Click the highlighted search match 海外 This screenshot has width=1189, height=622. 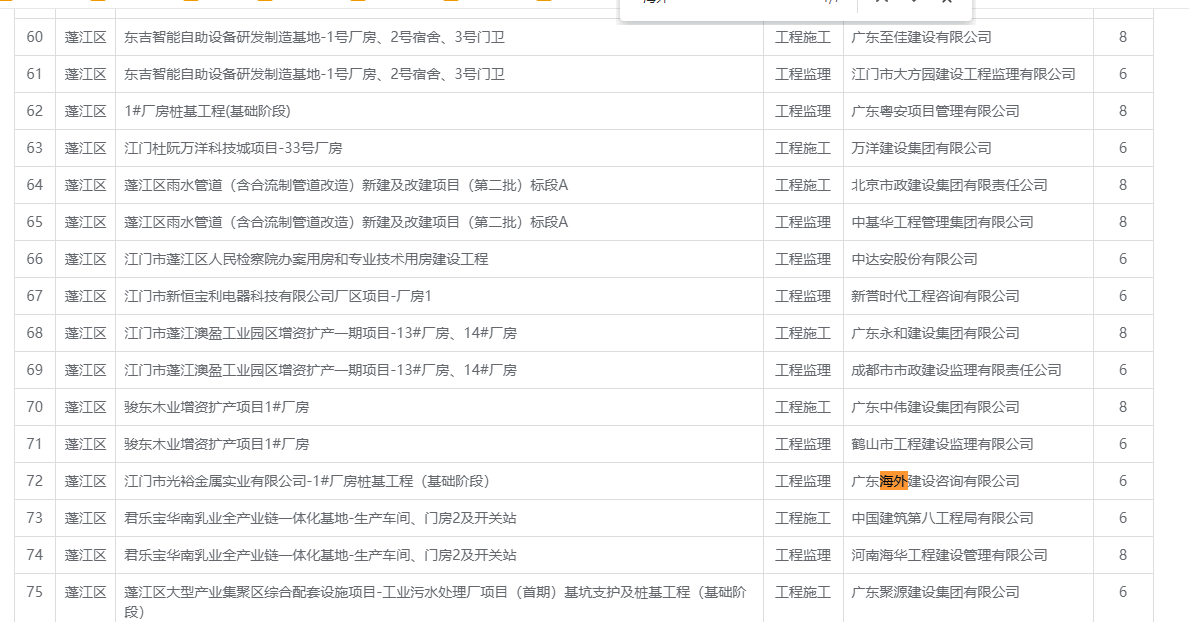click(x=893, y=481)
